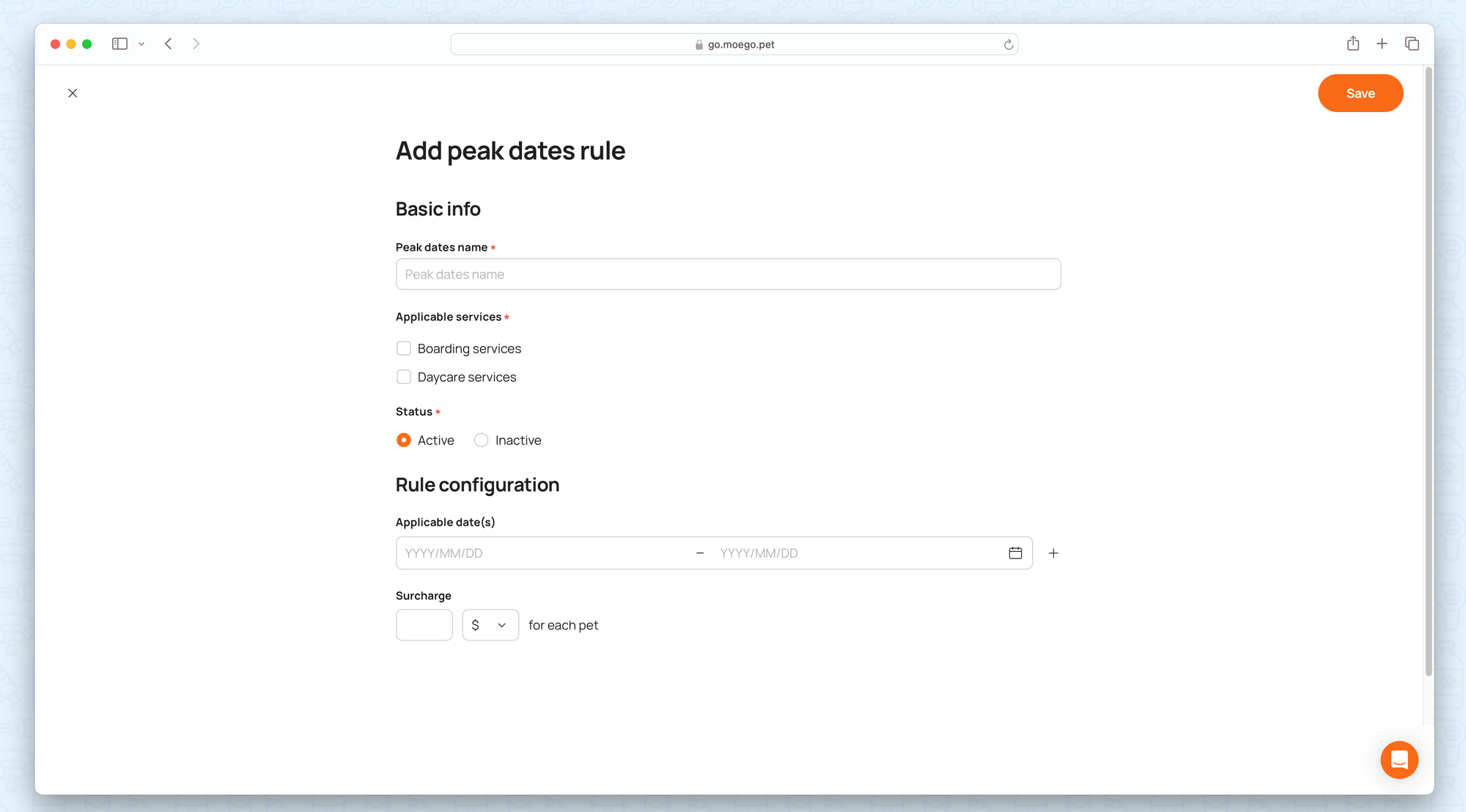Reload the page in address bar
This screenshot has width=1466, height=812.
click(1009, 45)
